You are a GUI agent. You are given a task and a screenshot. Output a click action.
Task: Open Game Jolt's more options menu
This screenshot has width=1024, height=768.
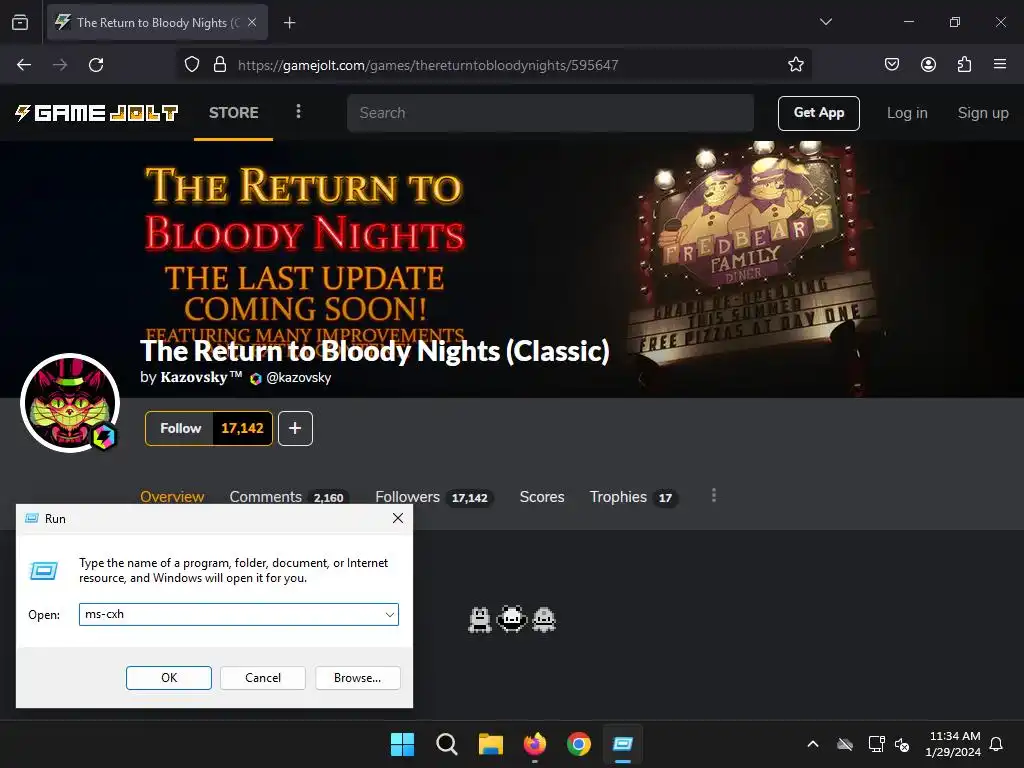click(x=298, y=112)
